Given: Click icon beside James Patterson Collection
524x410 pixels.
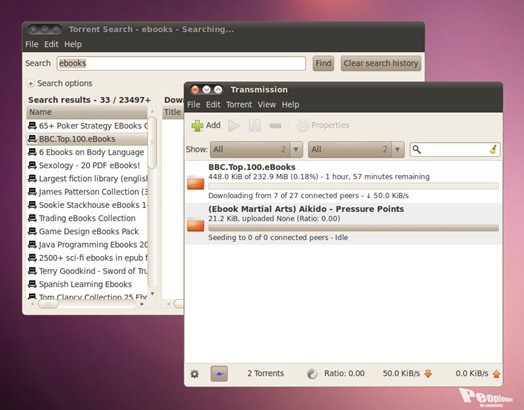Looking at the screenshot, I should 32,192.
